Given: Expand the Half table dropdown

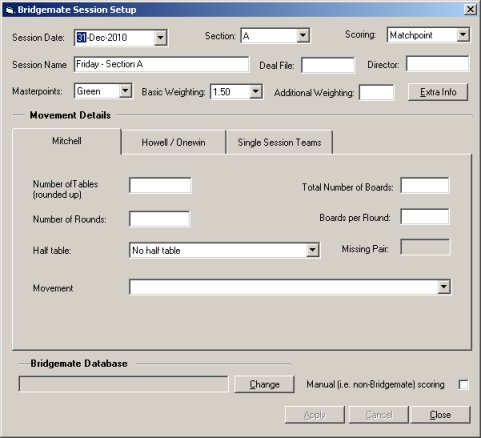Looking at the screenshot, I should click(x=312, y=250).
